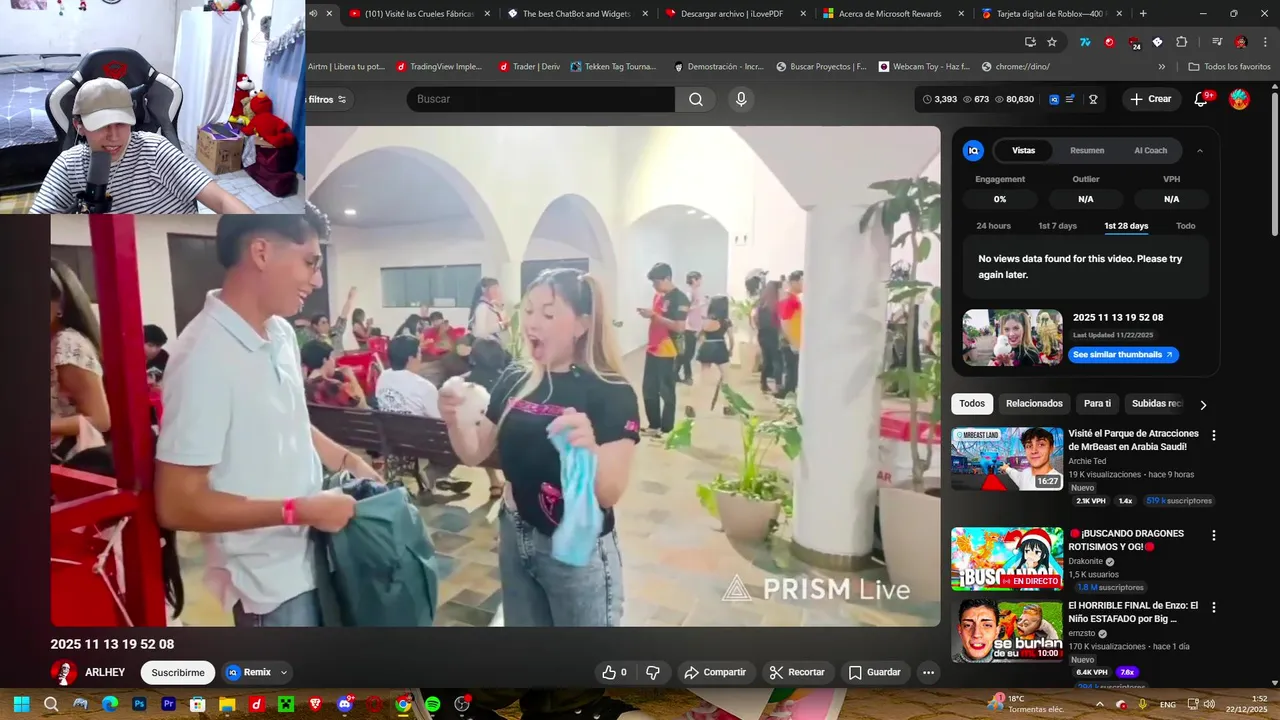
Task: Open a new browser tab
Action: coord(1143,14)
